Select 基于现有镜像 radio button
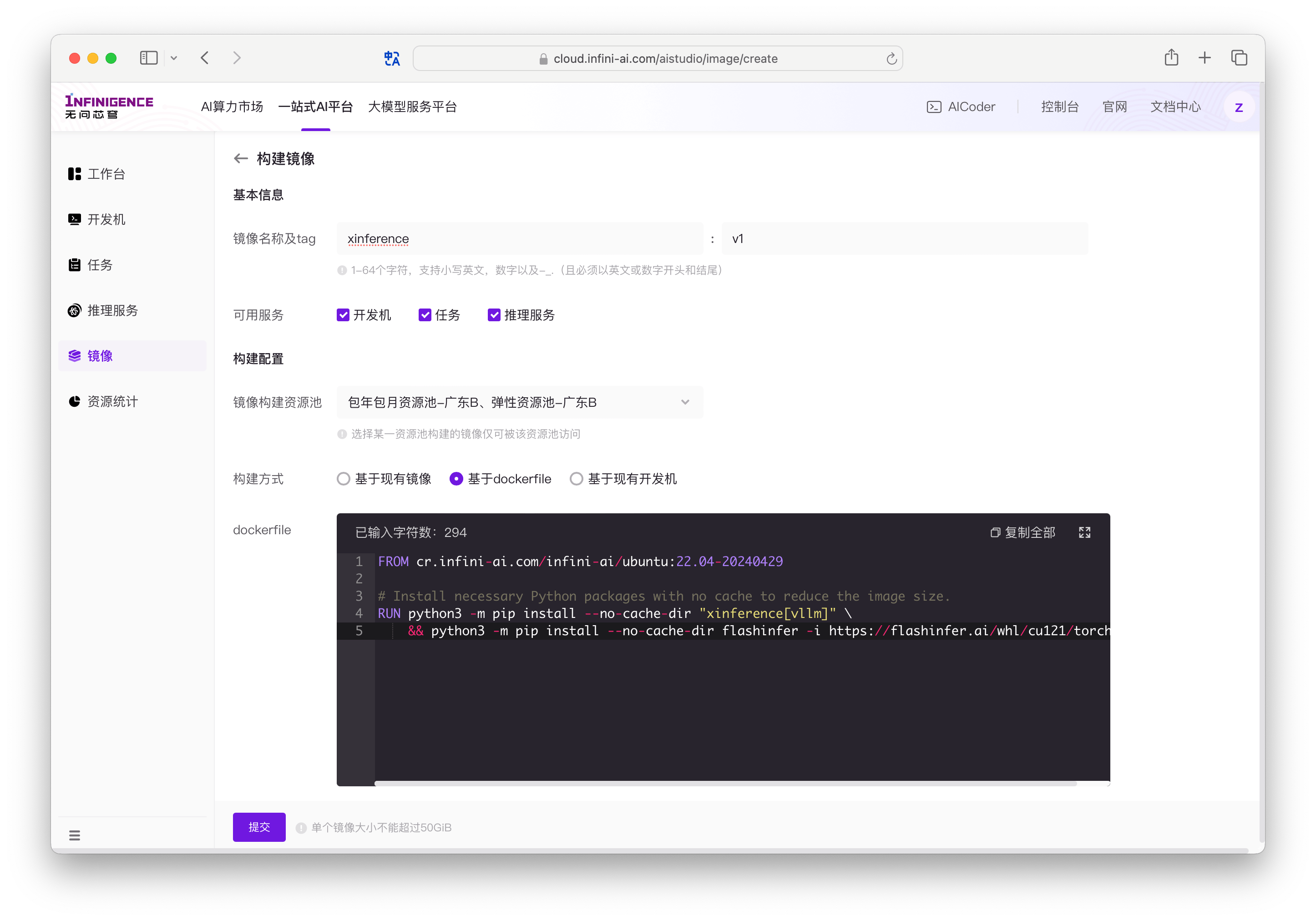The height and width of the screenshot is (921, 1316). 343,479
